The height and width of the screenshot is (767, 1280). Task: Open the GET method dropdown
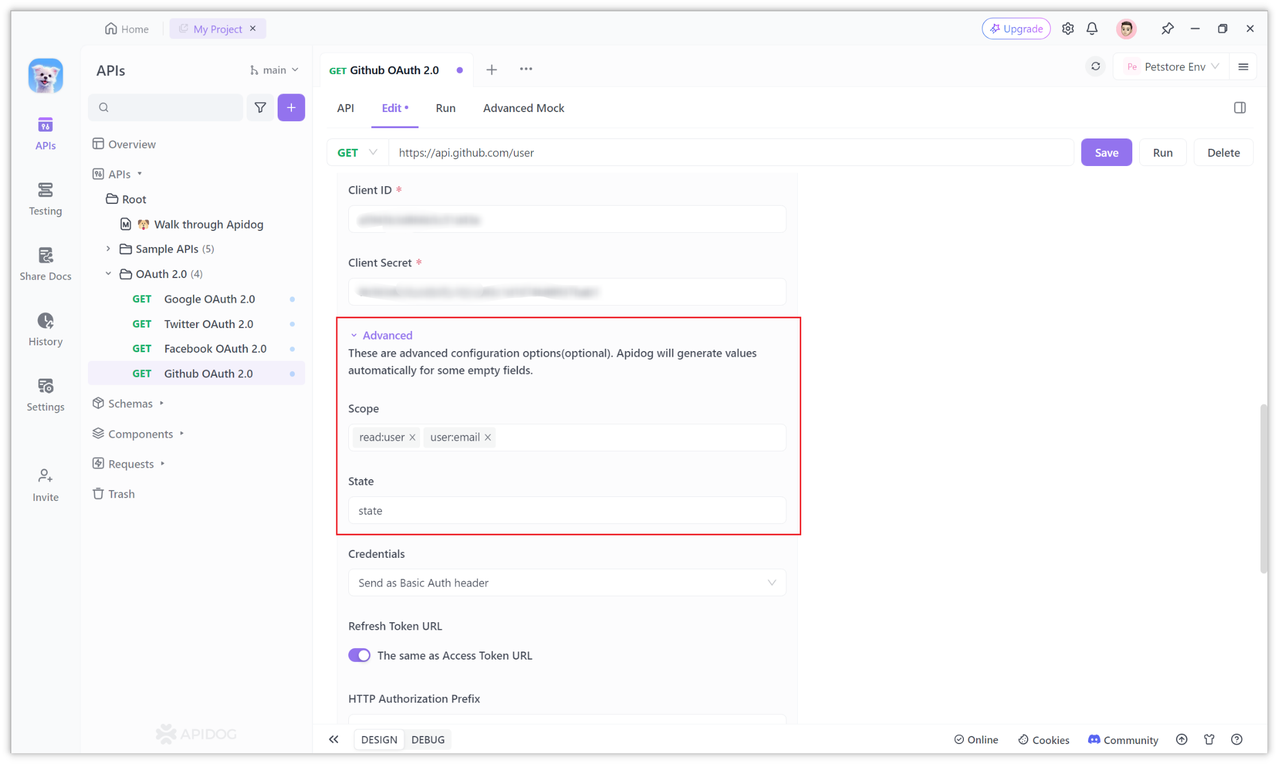tap(357, 153)
